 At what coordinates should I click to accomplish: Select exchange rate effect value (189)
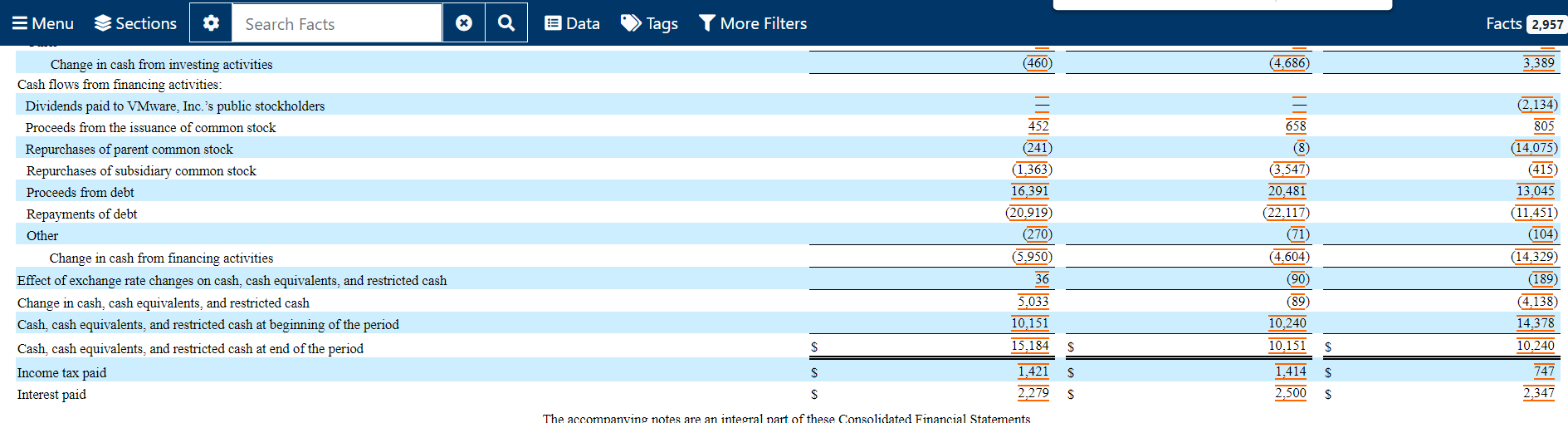point(1543,278)
